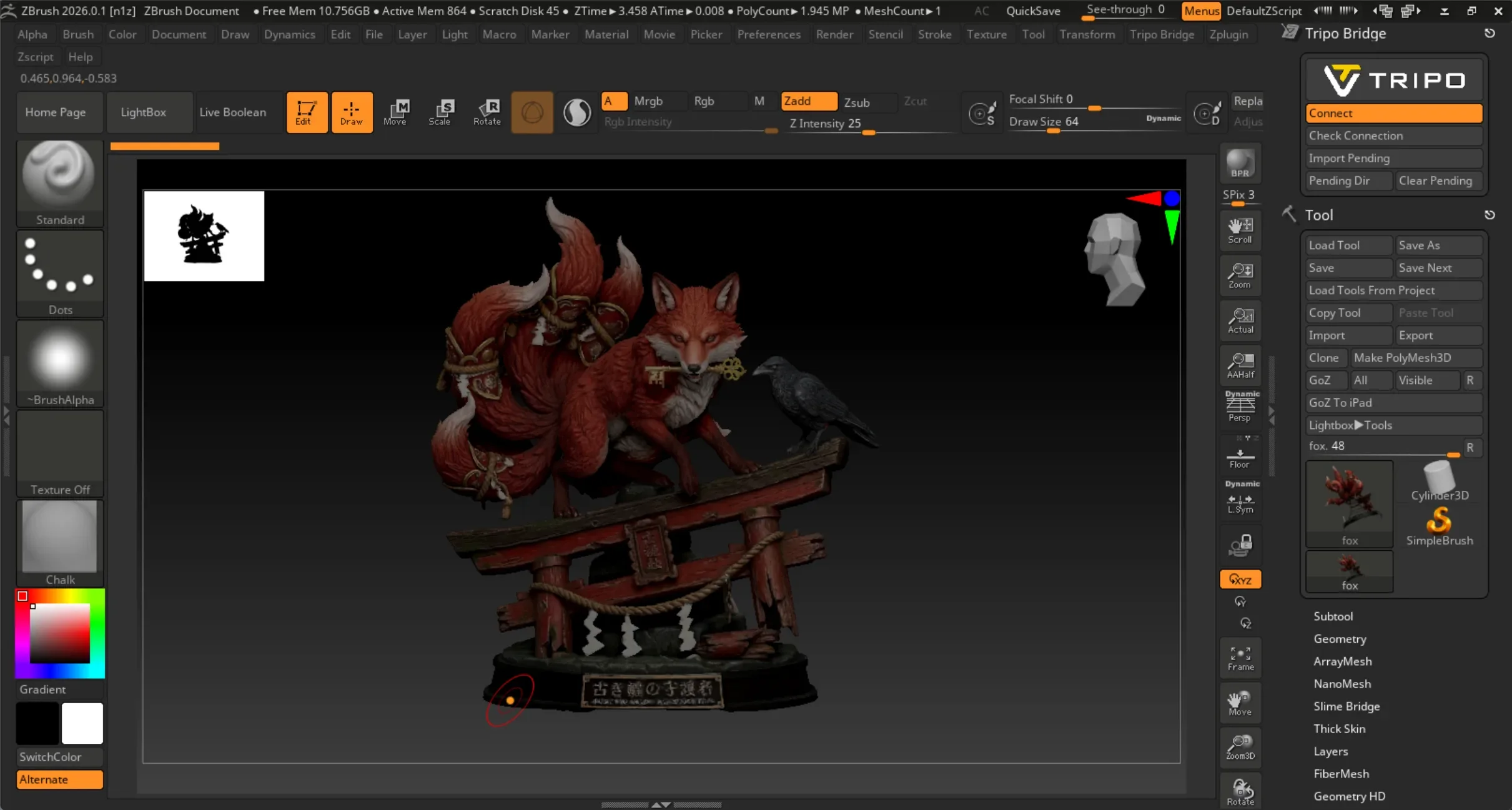
Task: Expand the NanoMesh section
Action: coord(1342,684)
